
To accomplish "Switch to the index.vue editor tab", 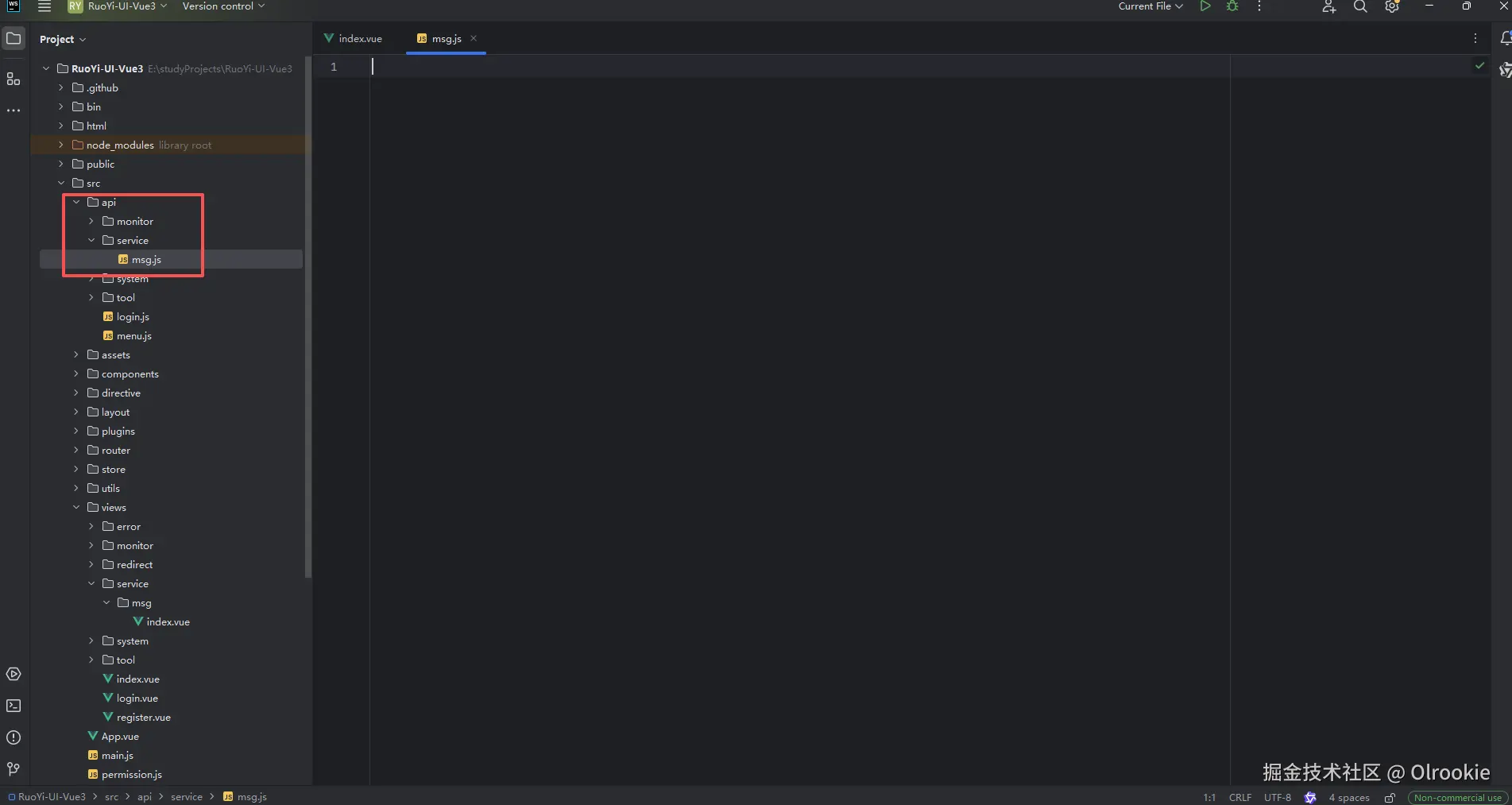I will pos(354,38).
